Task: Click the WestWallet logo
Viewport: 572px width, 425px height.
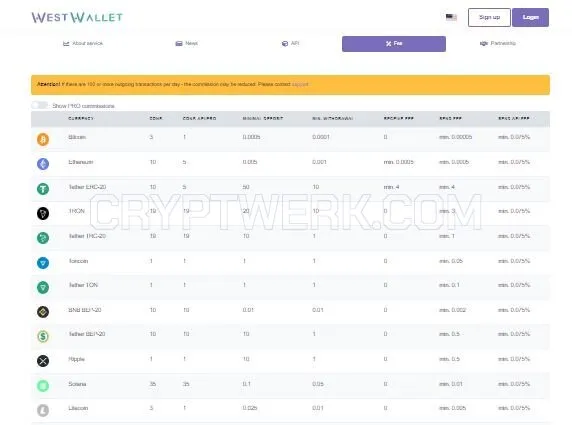Action: pos(77,17)
